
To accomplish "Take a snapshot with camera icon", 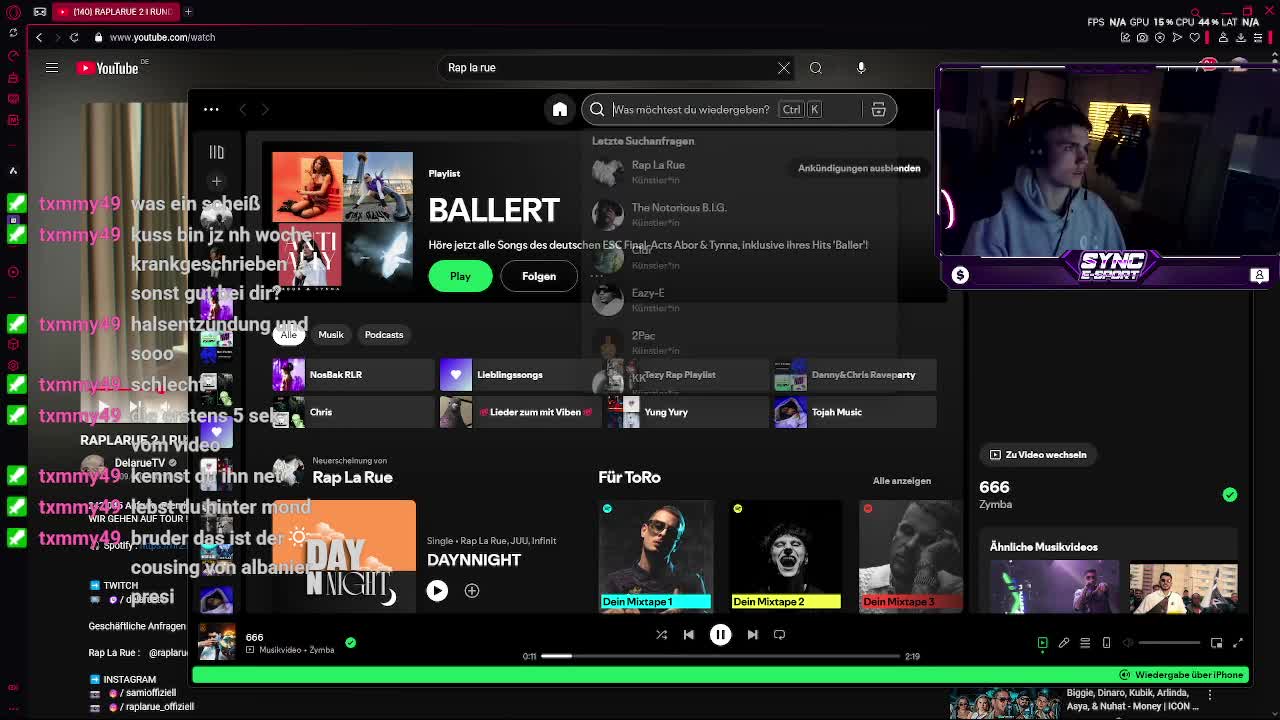I will tap(1142, 37).
